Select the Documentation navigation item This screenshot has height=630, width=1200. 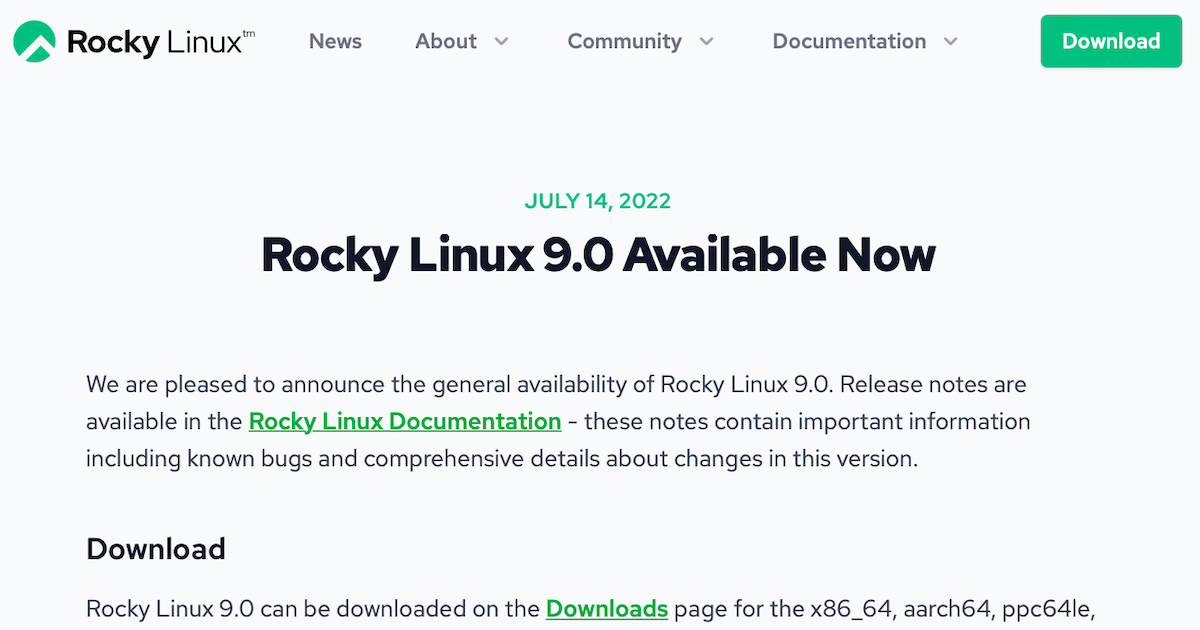tap(849, 41)
